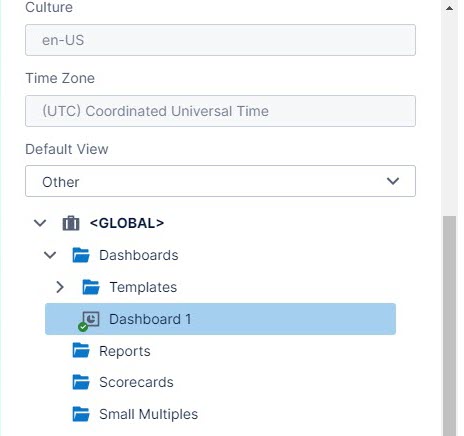Click the Reports folder icon

(81, 350)
